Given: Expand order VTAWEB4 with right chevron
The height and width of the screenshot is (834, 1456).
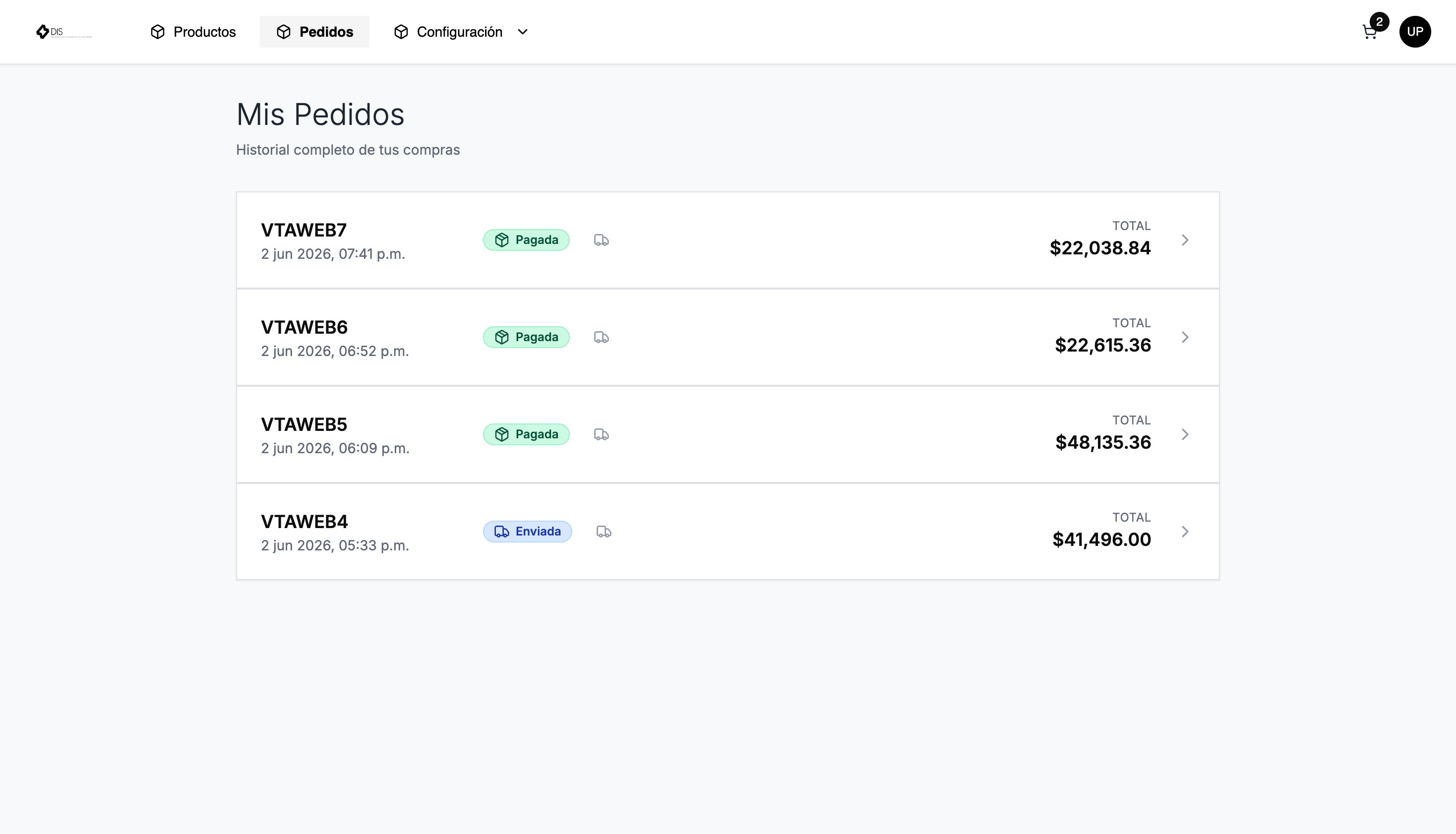Looking at the screenshot, I should tap(1185, 532).
